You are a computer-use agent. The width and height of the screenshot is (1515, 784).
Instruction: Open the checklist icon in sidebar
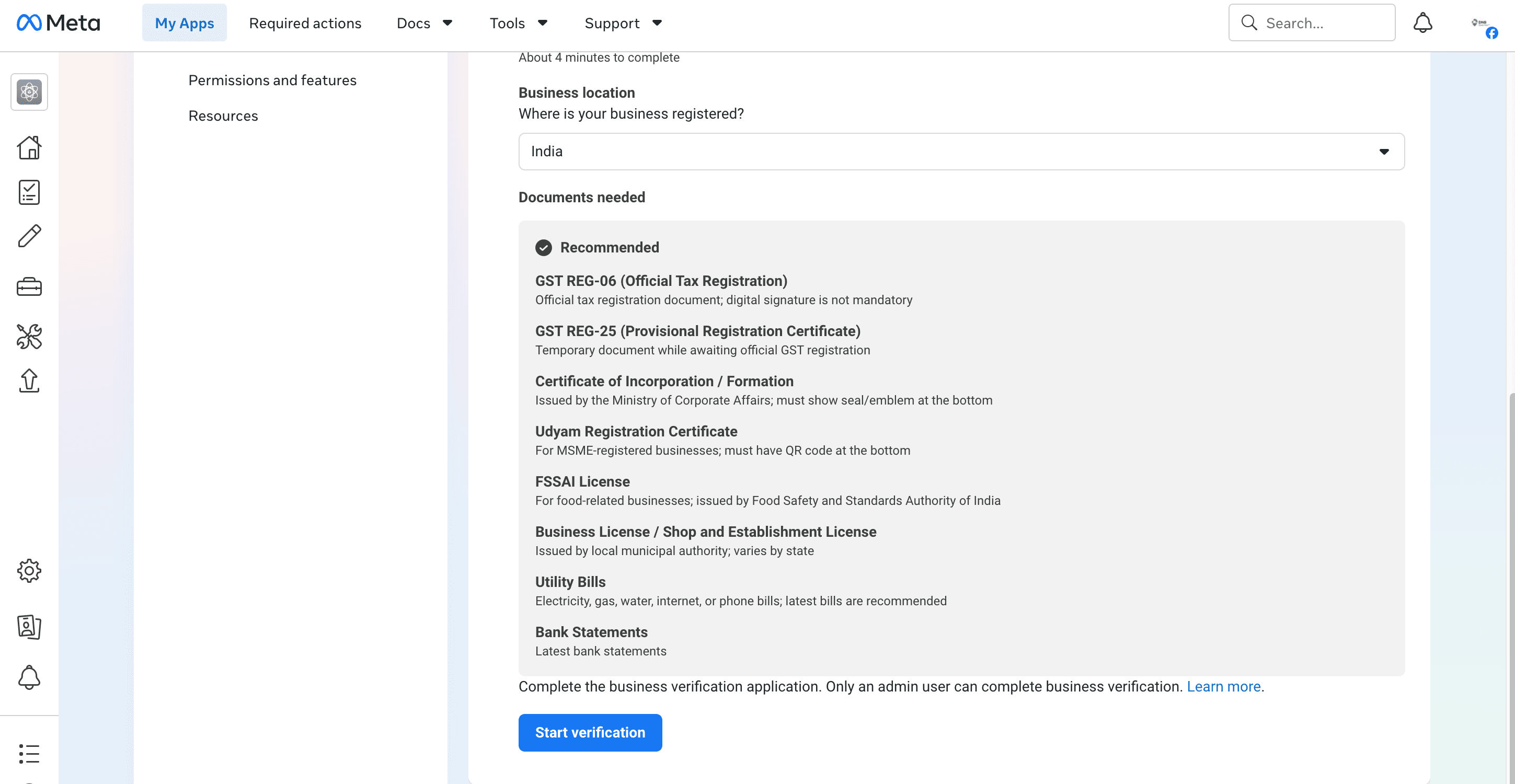[29, 192]
